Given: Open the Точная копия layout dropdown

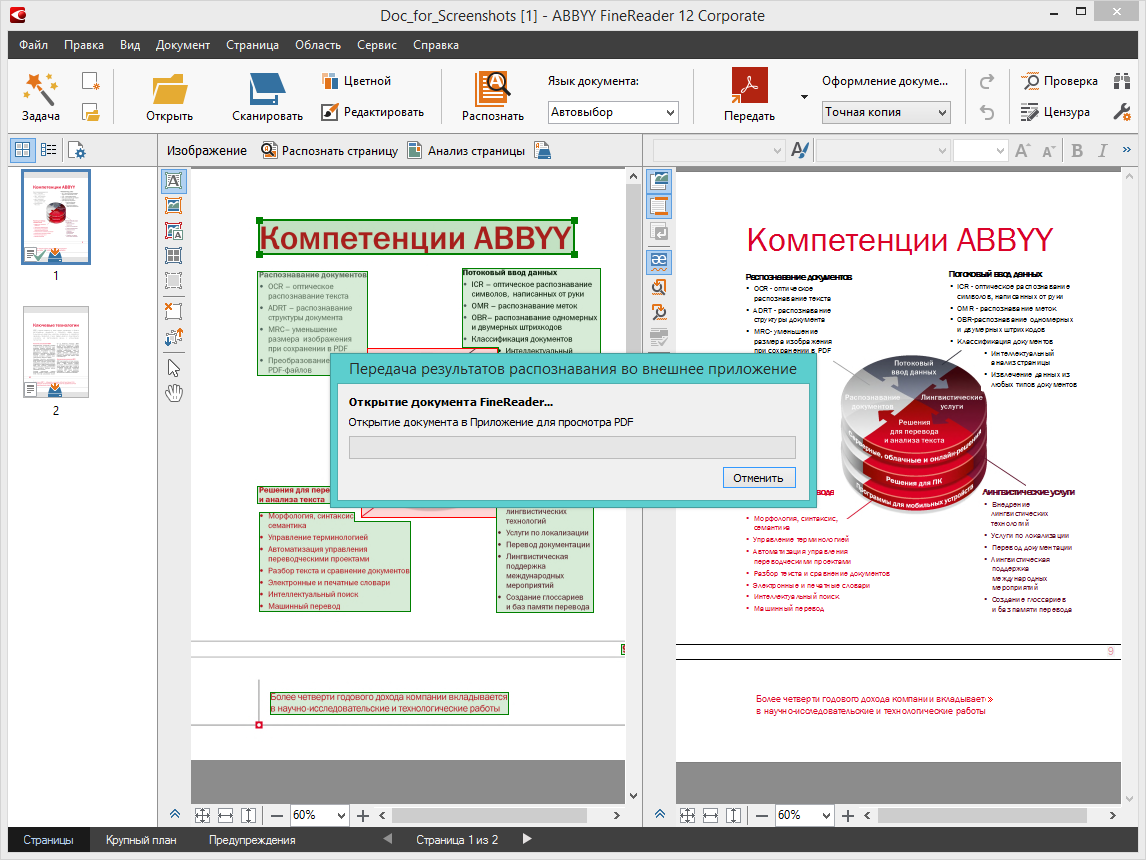Looking at the screenshot, I should (x=886, y=113).
